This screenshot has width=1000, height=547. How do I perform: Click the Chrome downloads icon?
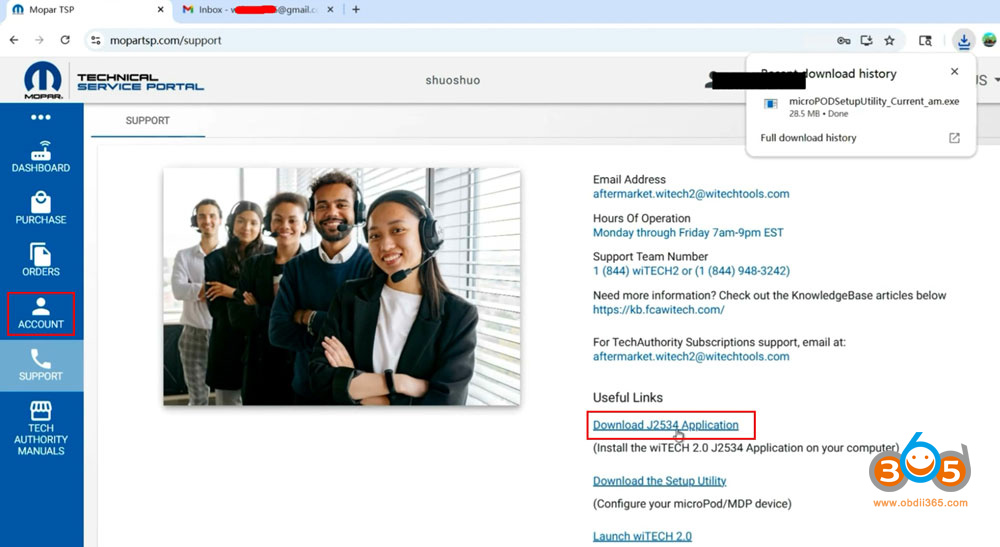pos(963,40)
